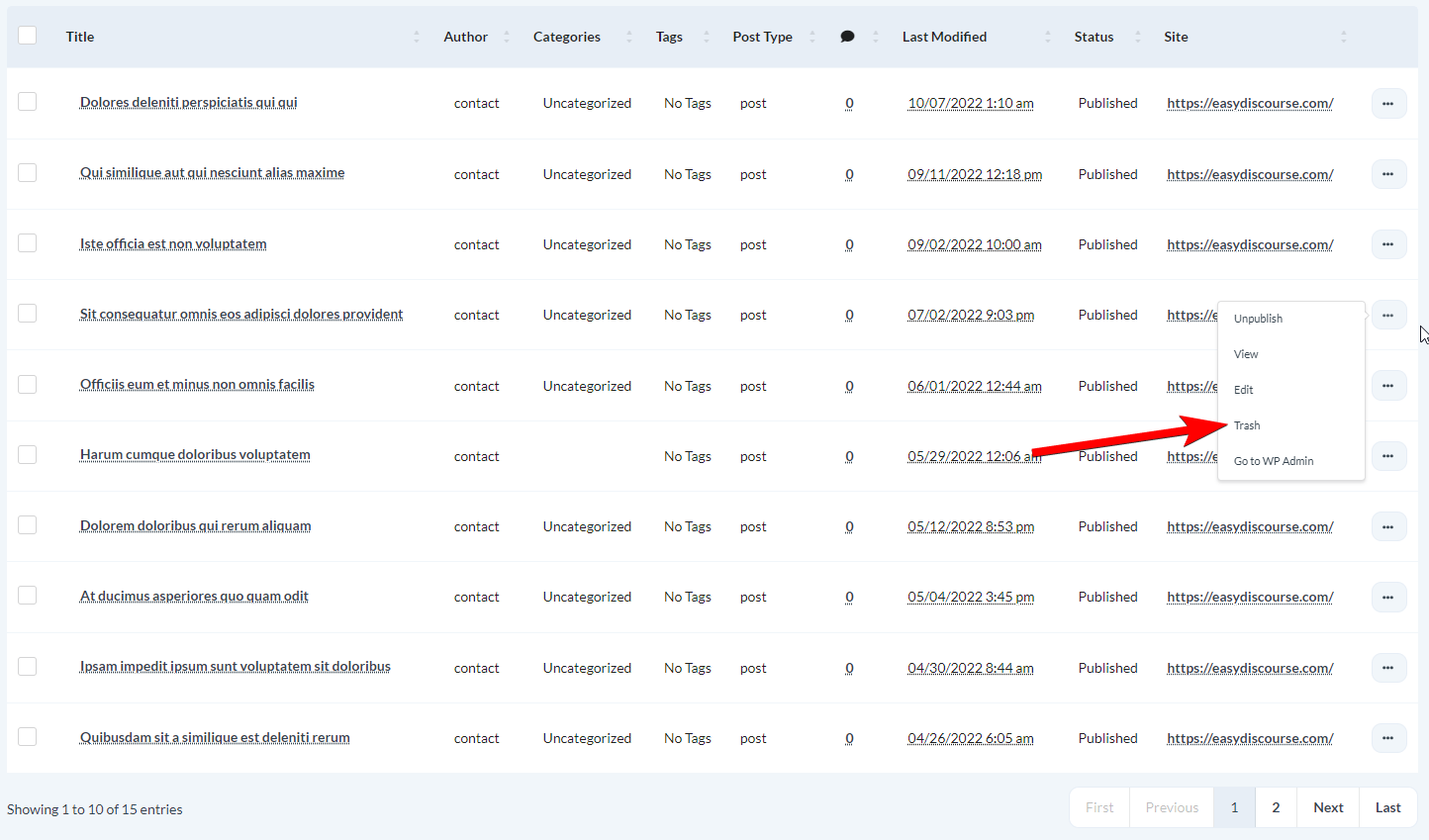Tick the select-all checkbox in table header

point(28,36)
